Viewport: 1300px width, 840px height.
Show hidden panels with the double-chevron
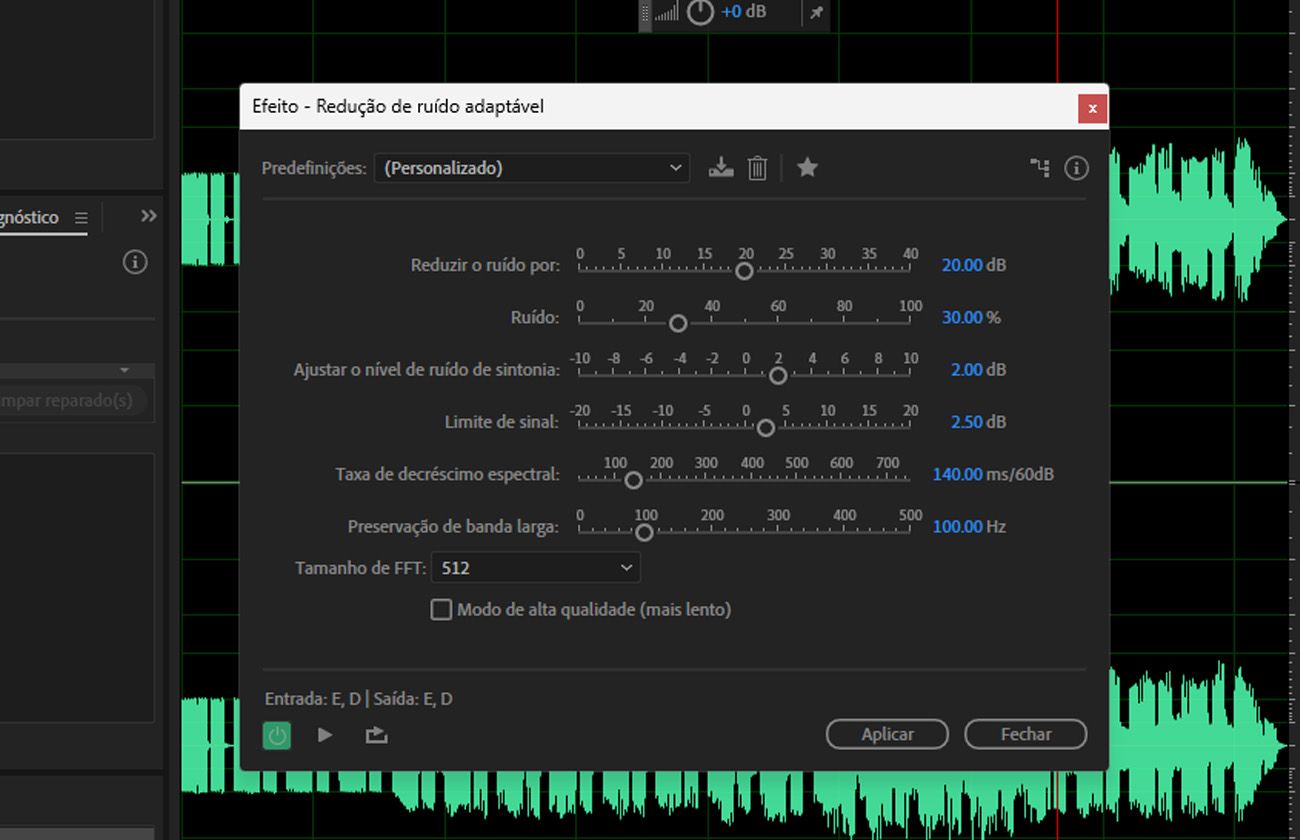(149, 216)
